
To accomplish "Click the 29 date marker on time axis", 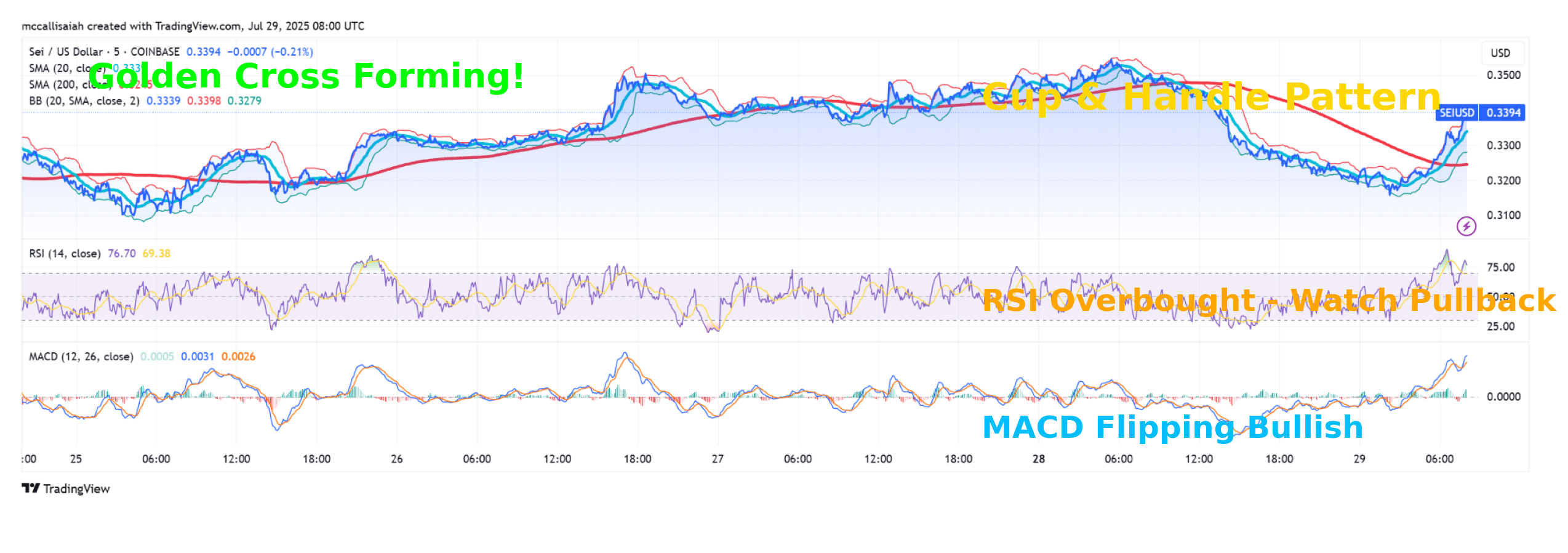I will [x=1359, y=459].
